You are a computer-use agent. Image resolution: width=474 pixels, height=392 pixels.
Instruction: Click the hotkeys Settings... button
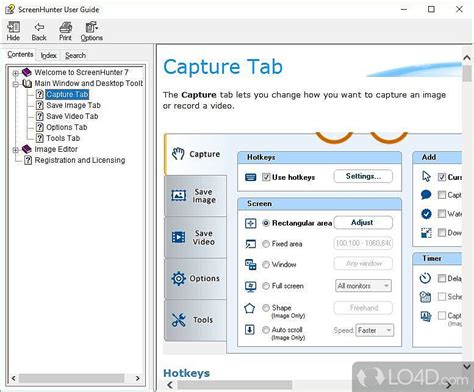[363, 176]
